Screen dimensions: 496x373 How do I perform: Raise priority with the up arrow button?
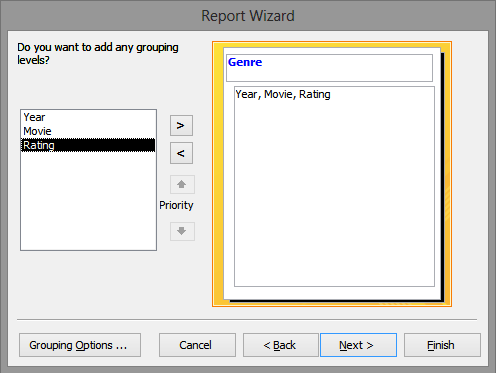[182, 184]
